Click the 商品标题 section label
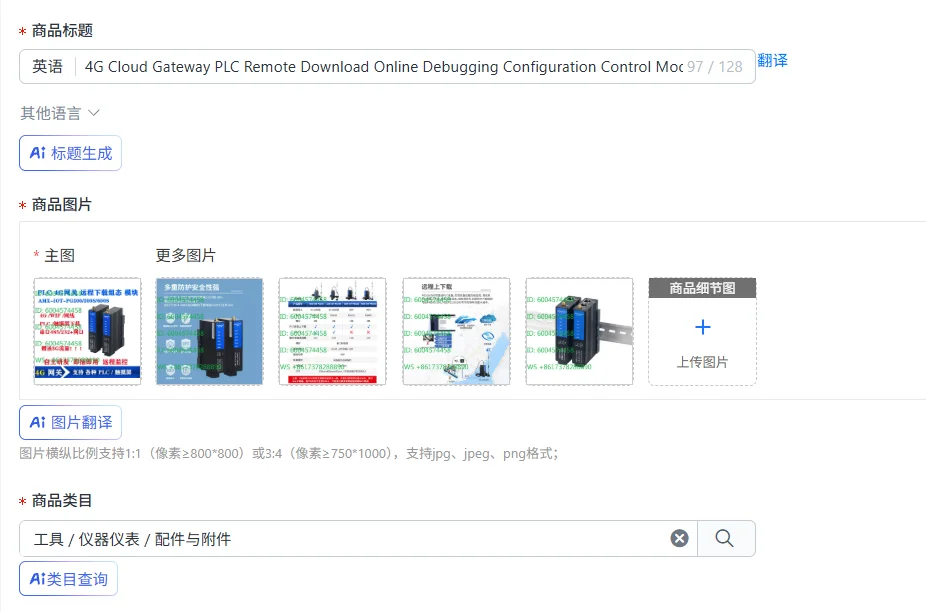926x612 pixels. [62, 30]
